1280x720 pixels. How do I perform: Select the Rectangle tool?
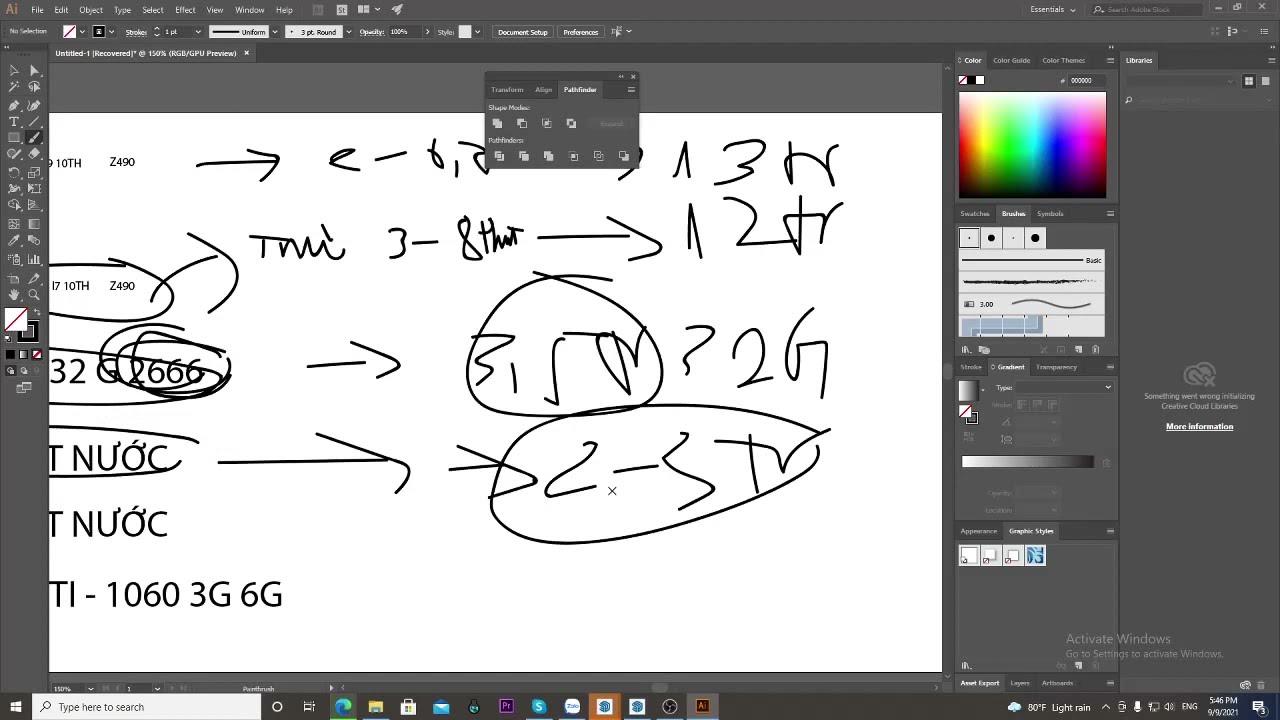click(x=14, y=138)
